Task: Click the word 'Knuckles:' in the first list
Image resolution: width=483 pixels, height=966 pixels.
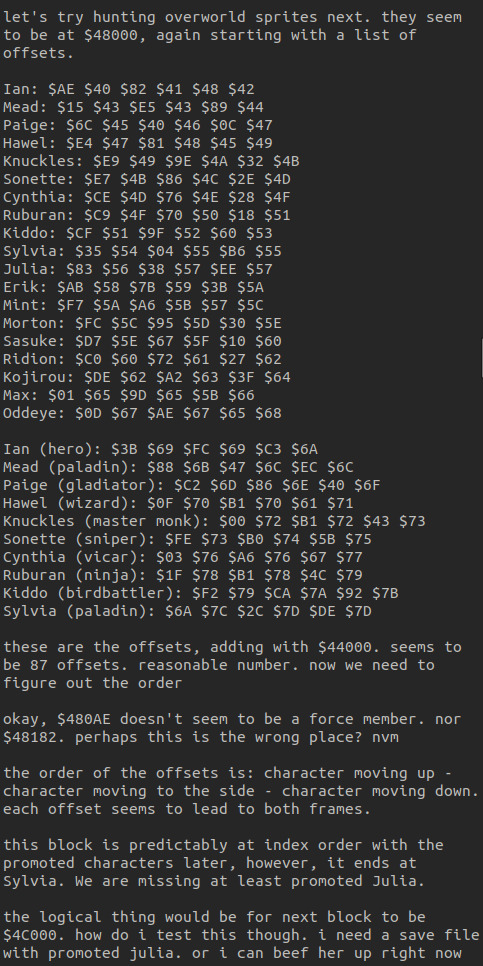Action: (43, 161)
